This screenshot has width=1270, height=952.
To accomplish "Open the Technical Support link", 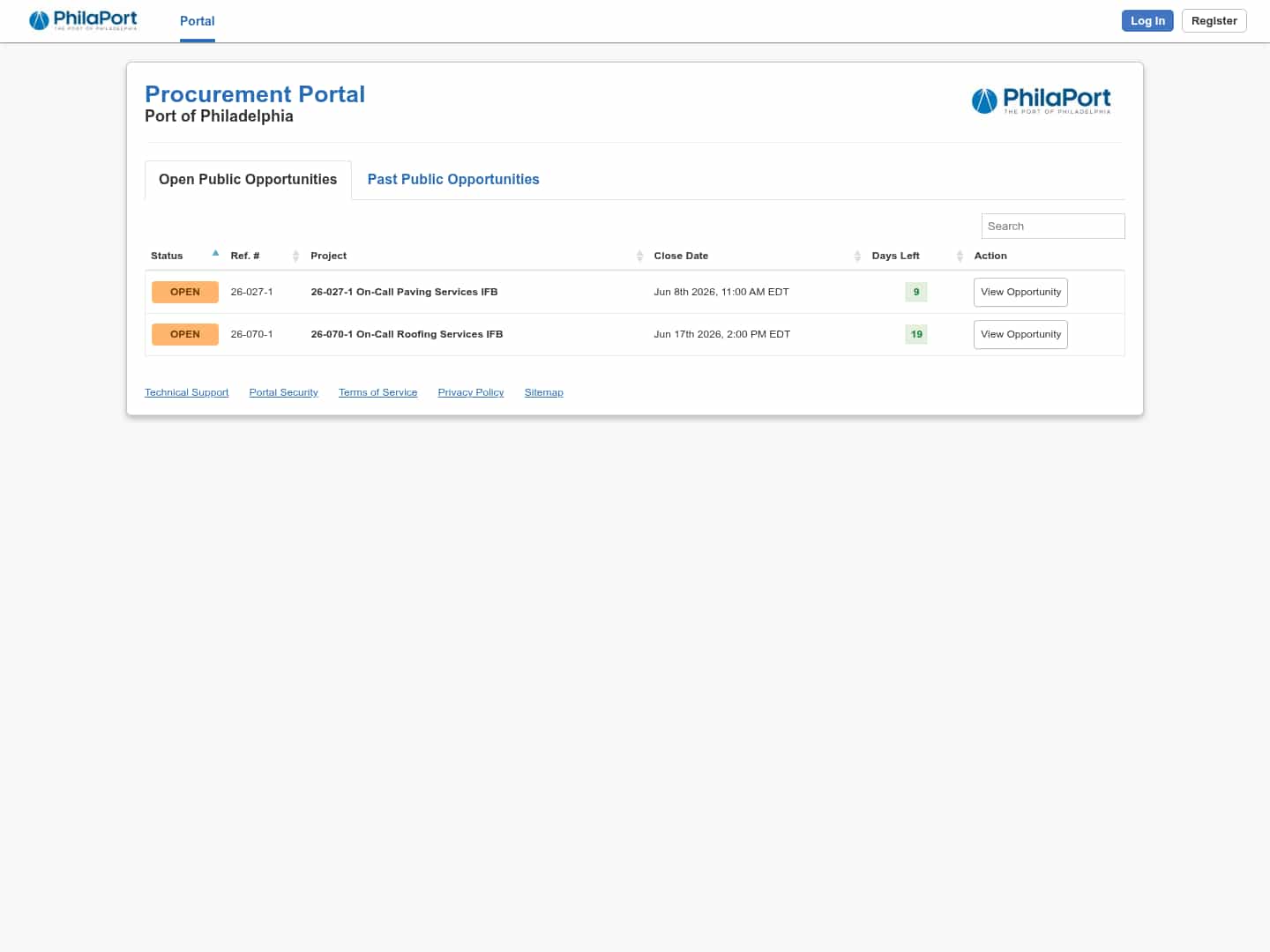I will (x=187, y=392).
